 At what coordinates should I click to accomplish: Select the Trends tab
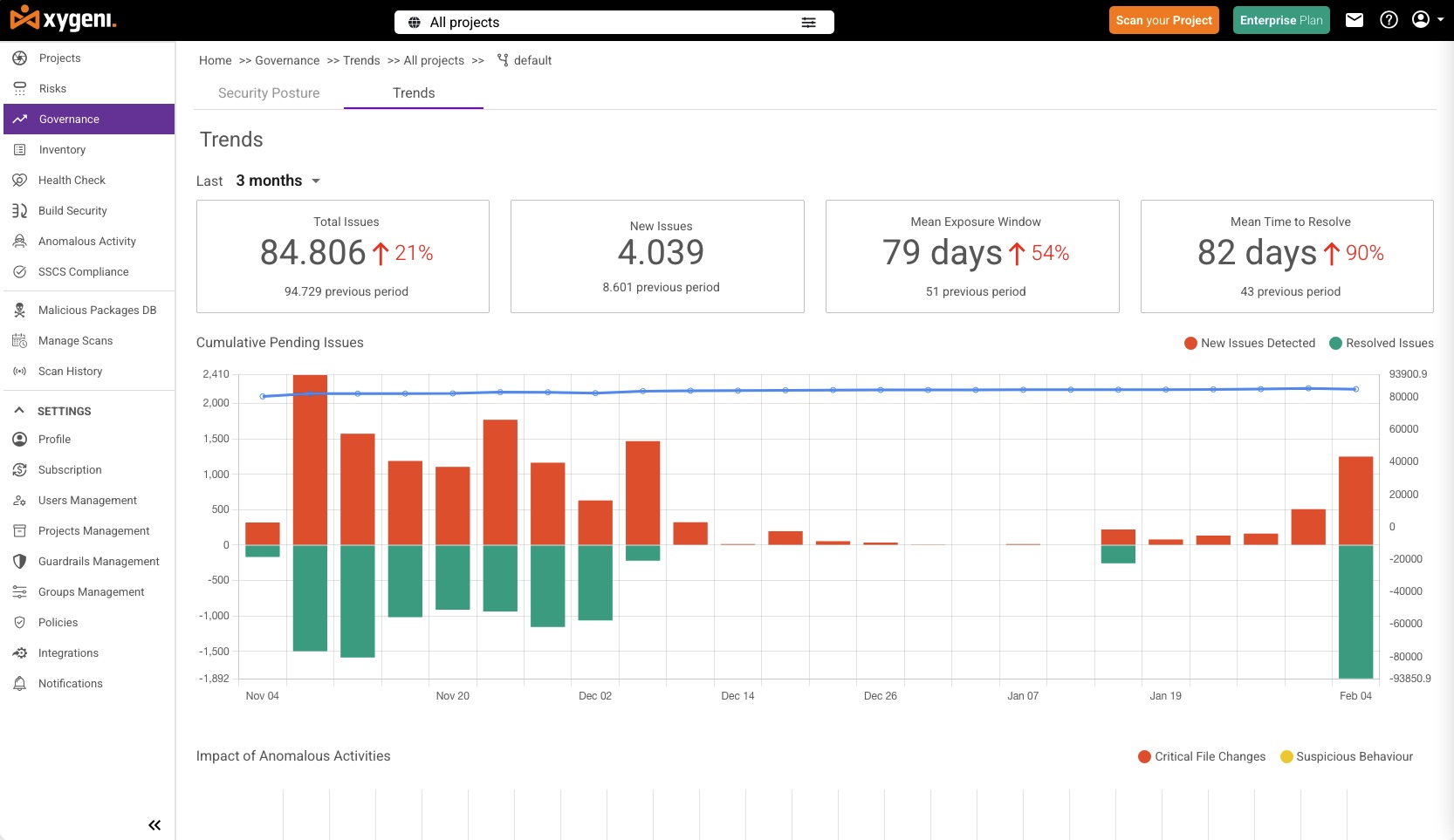pos(414,92)
